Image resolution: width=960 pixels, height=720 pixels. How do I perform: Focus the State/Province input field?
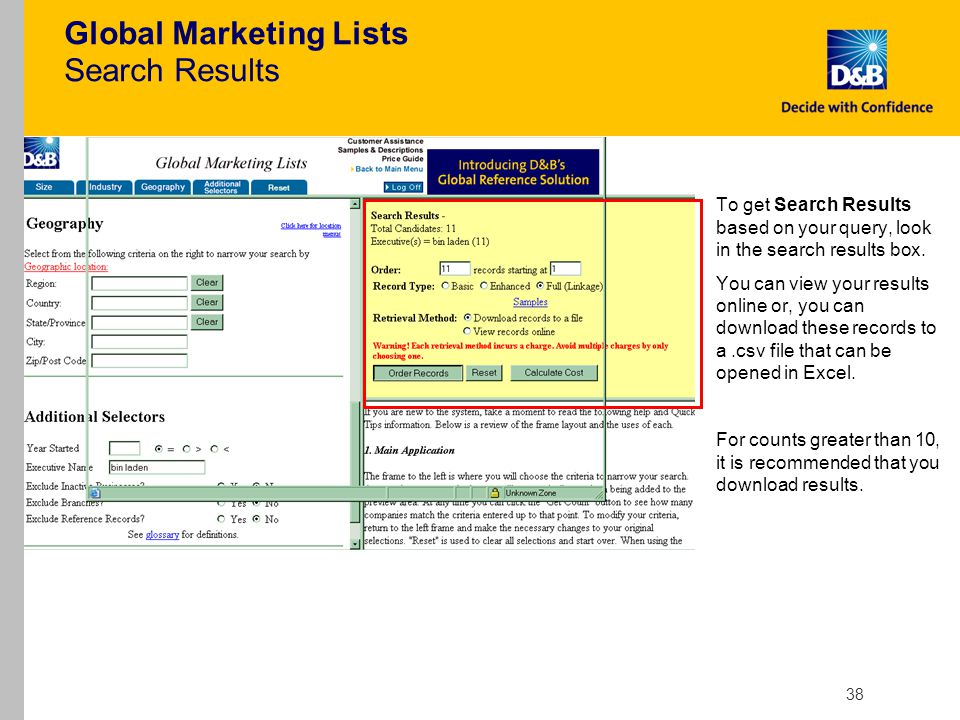coord(140,323)
